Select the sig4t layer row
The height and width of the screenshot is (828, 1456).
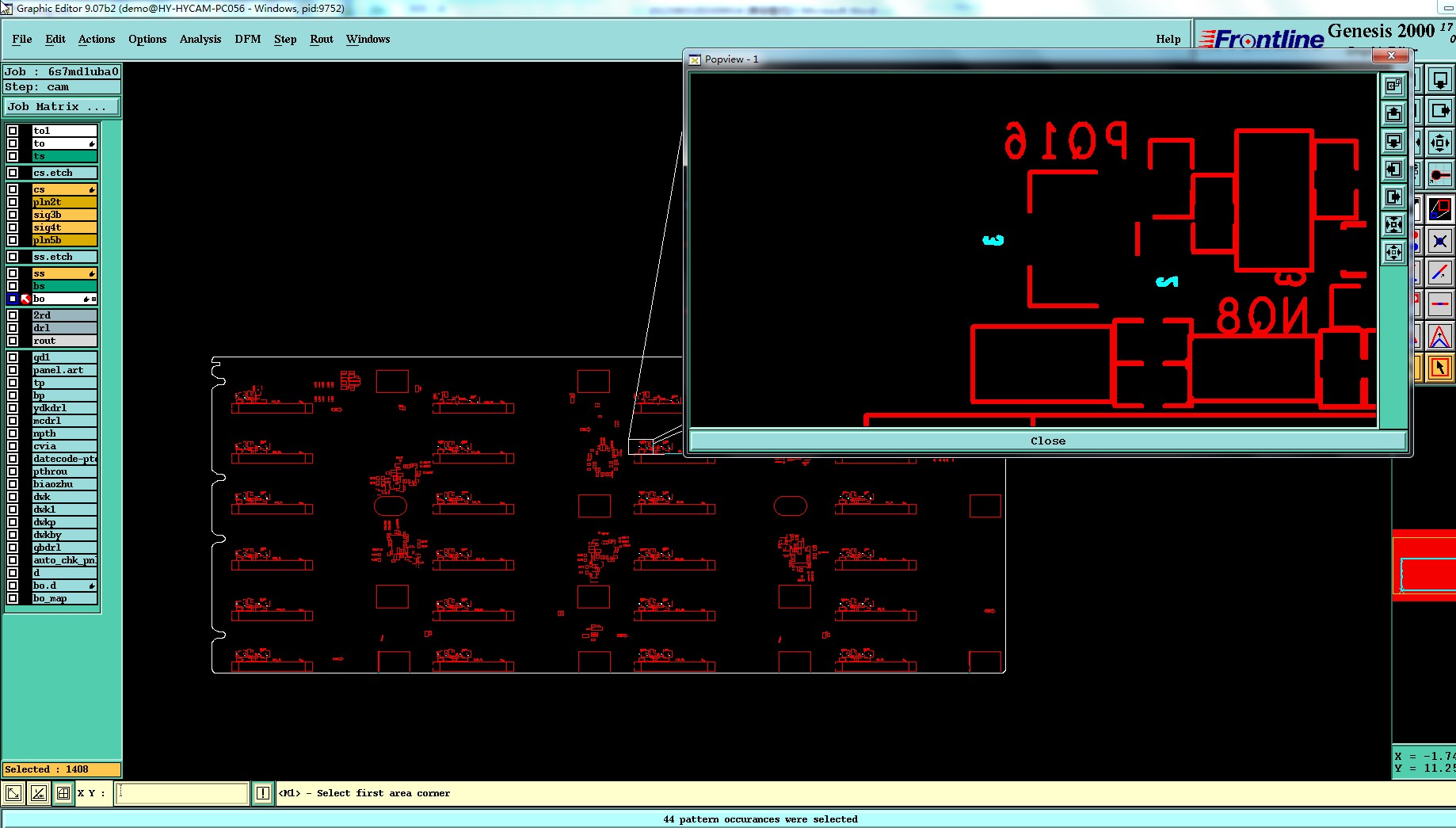point(64,227)
